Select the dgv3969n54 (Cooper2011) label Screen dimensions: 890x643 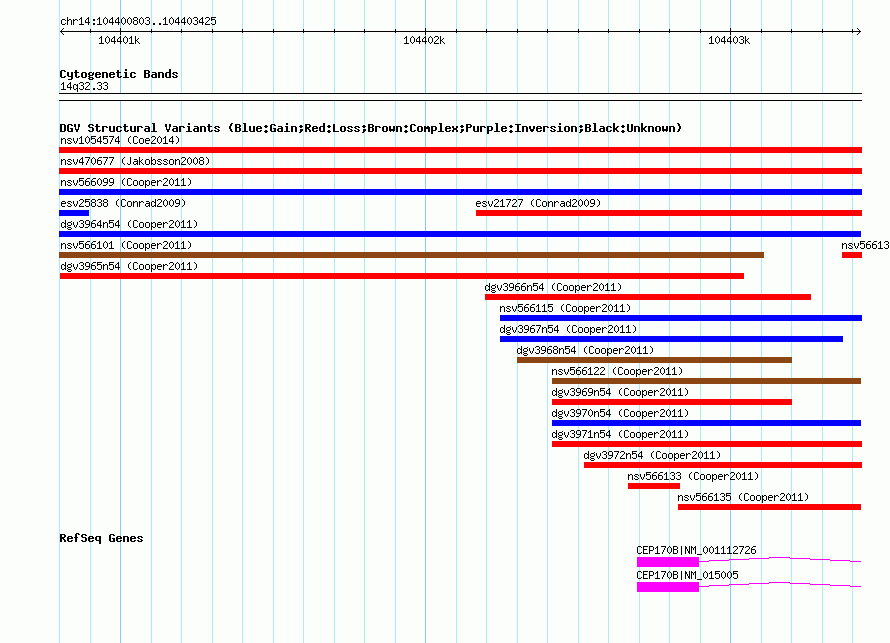(x=620, y=392)
